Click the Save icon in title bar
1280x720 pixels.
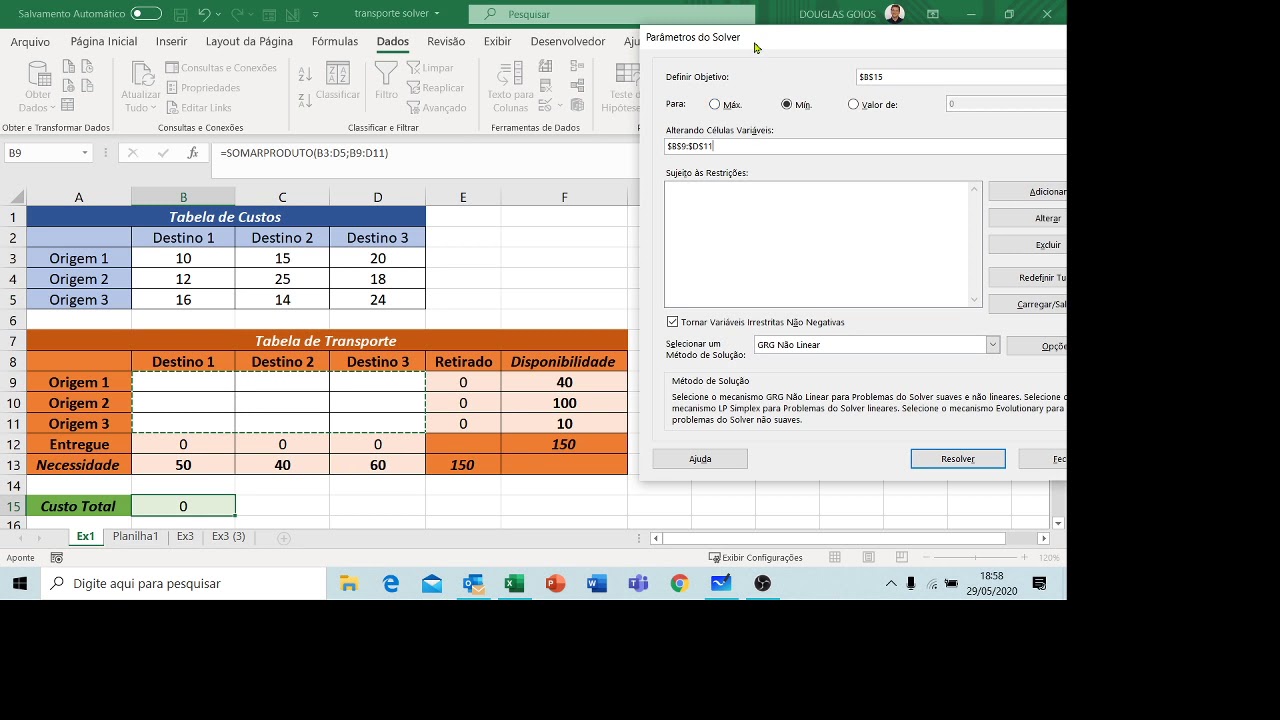pos(181,14)
